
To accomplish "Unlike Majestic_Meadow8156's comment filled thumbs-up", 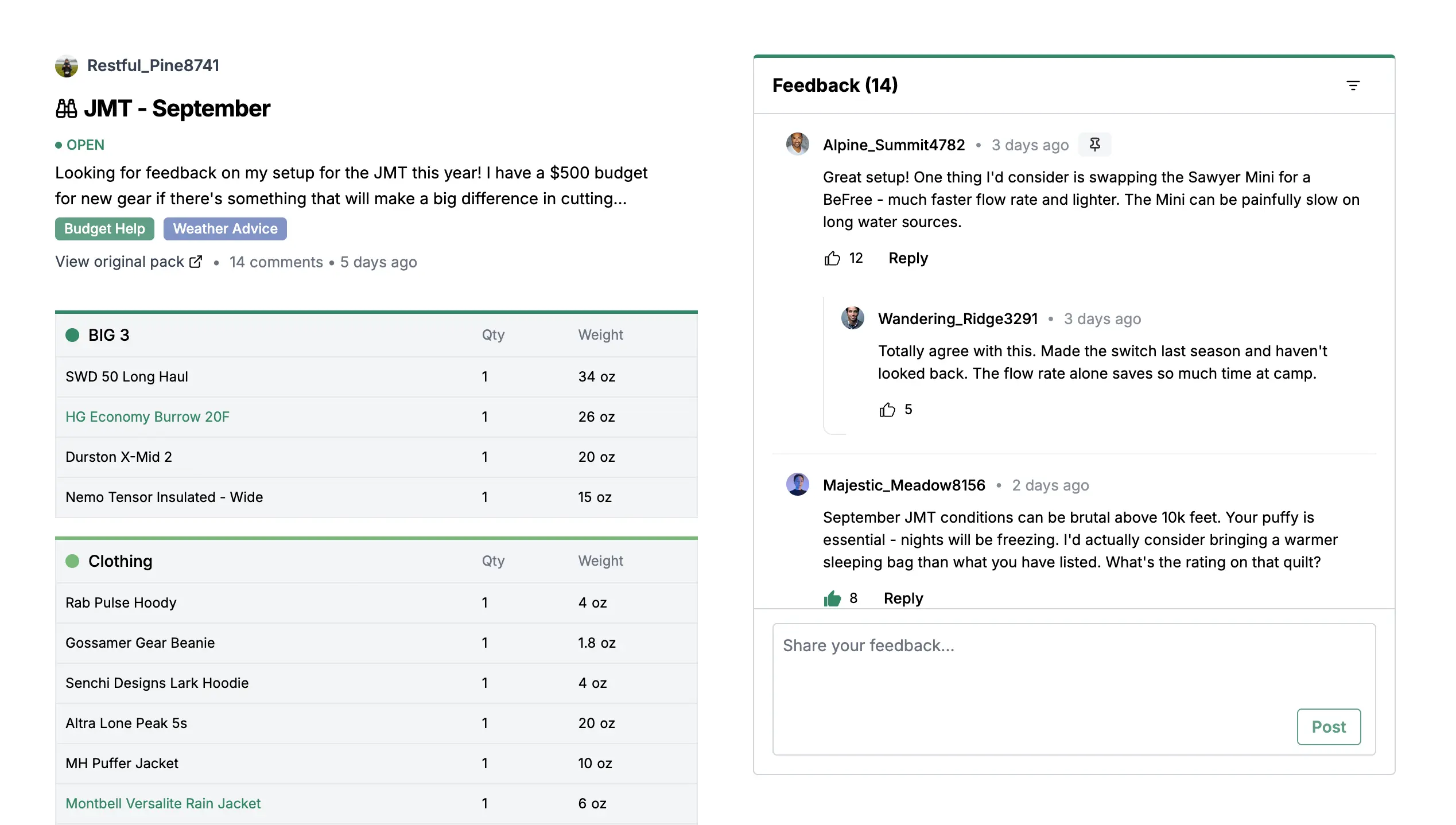I will (x=832, y=598).
